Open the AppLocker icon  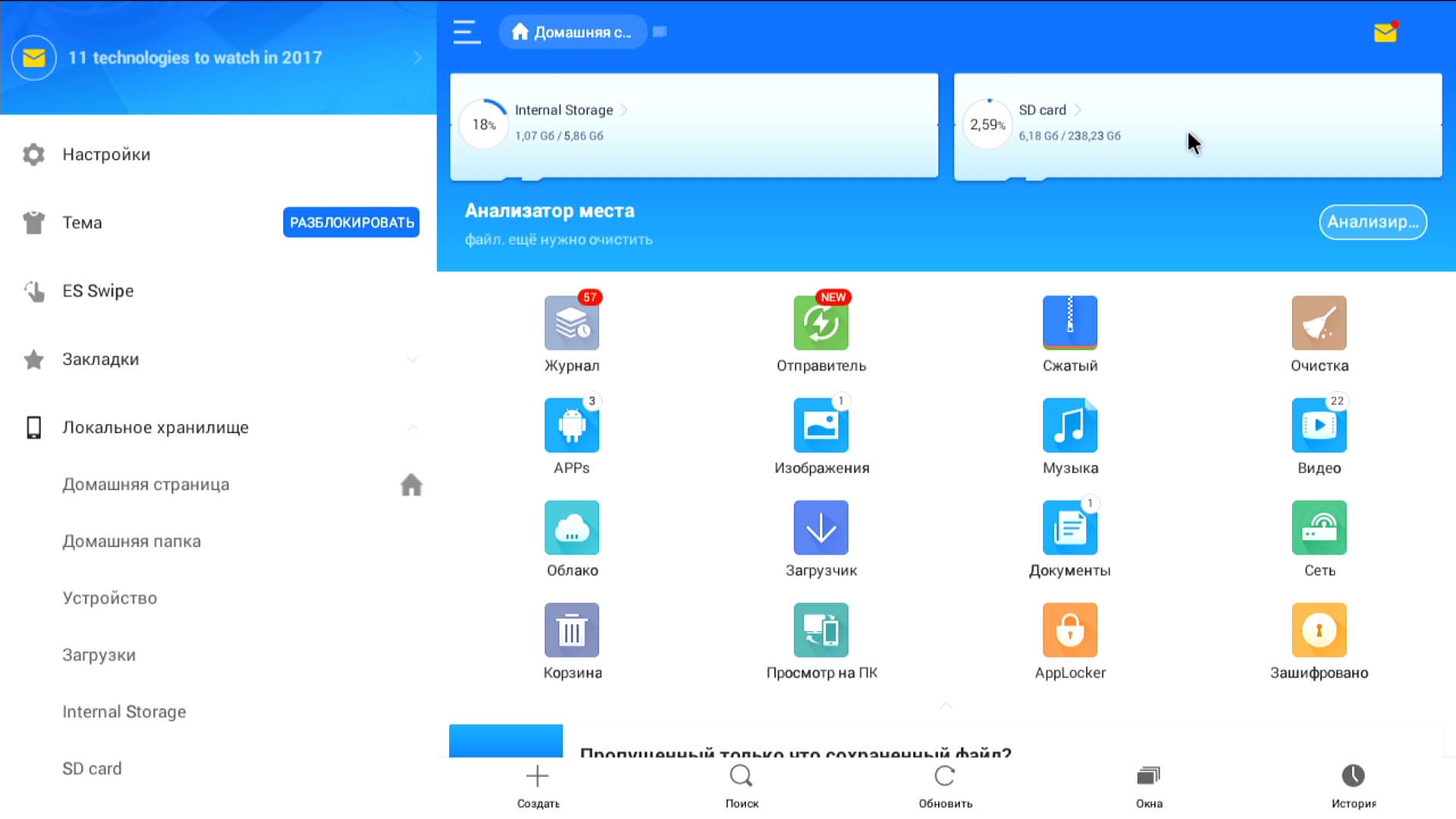(1069, 631)
